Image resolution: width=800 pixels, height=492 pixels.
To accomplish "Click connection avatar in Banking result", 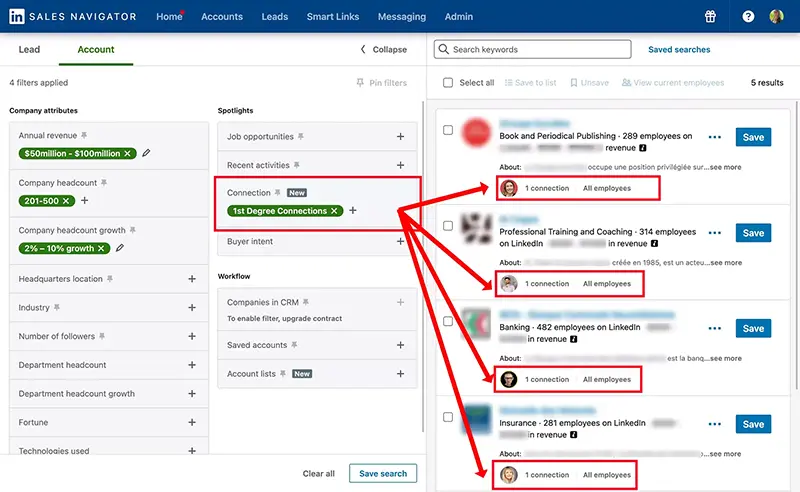I will [x=509, y=379].
